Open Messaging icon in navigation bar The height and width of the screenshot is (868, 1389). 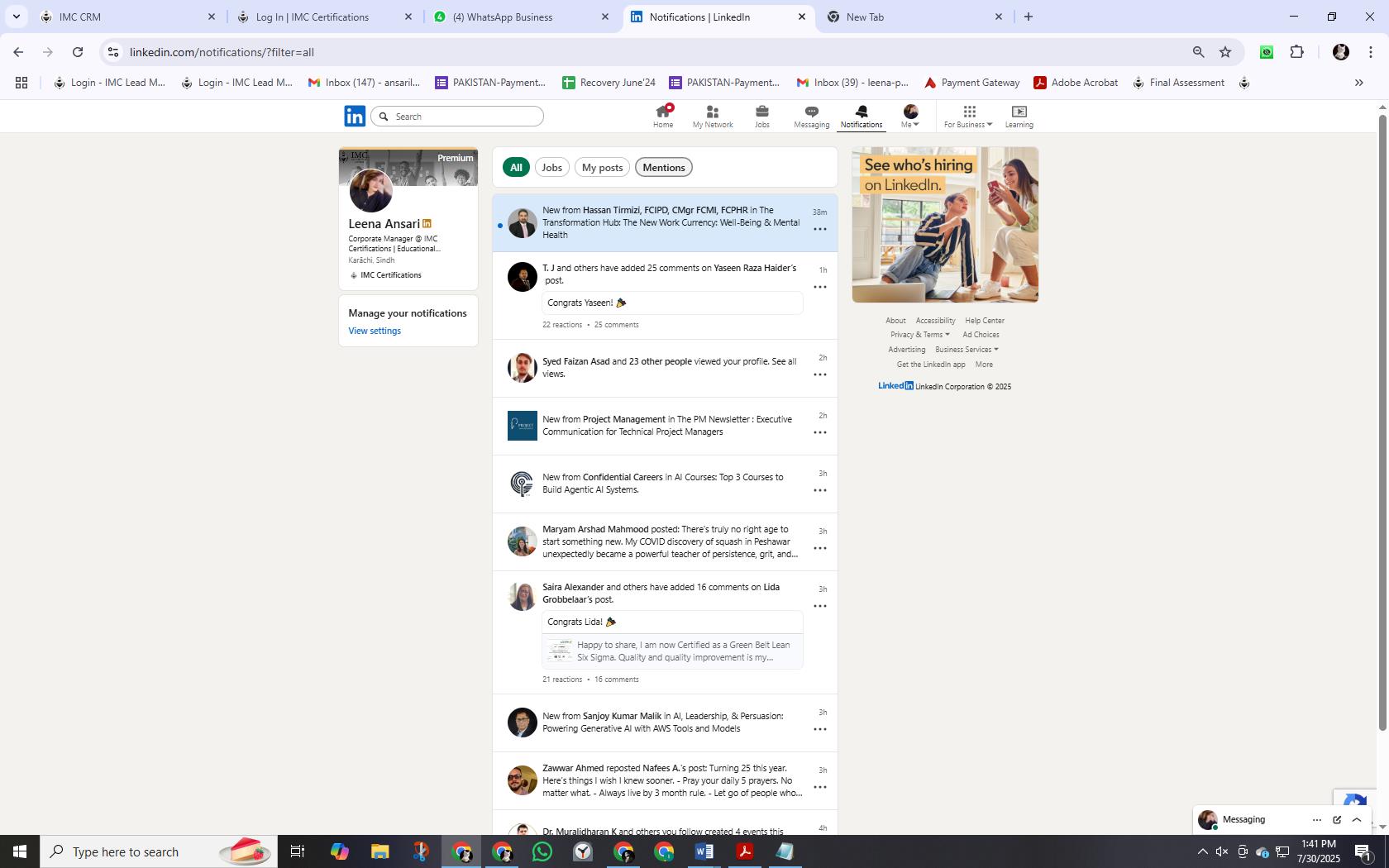[811, 117]
